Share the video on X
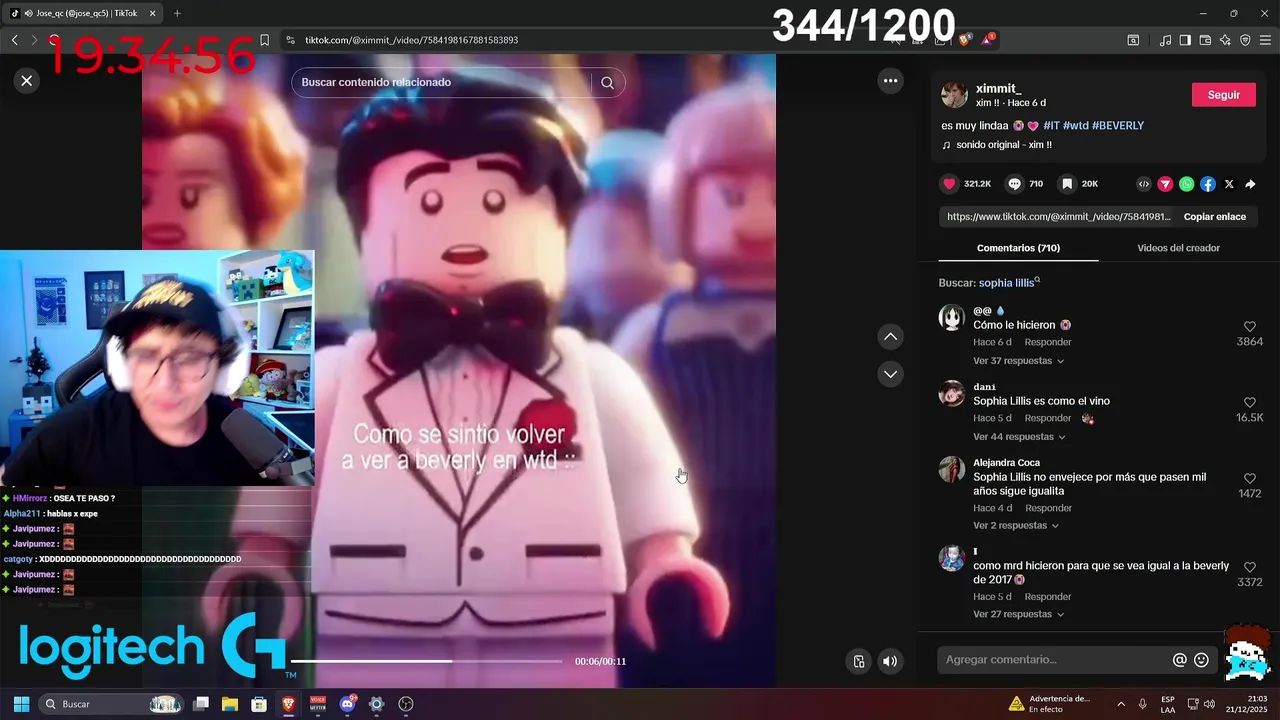 (x=1229, y=184)
